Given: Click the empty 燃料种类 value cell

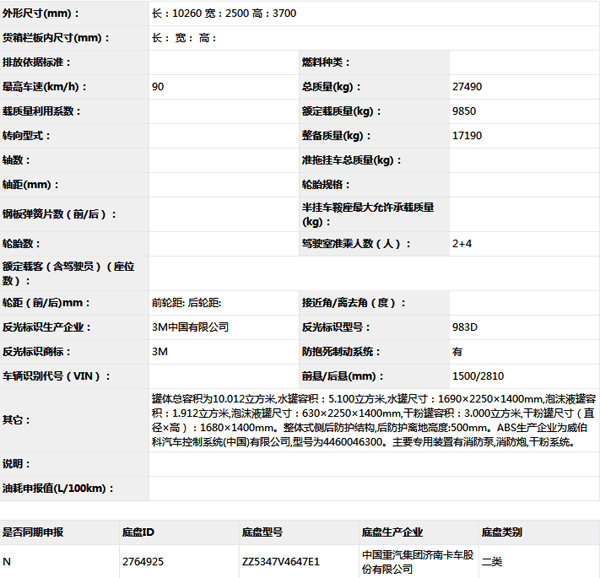Looking at the screenshot, I should (523, 62).
